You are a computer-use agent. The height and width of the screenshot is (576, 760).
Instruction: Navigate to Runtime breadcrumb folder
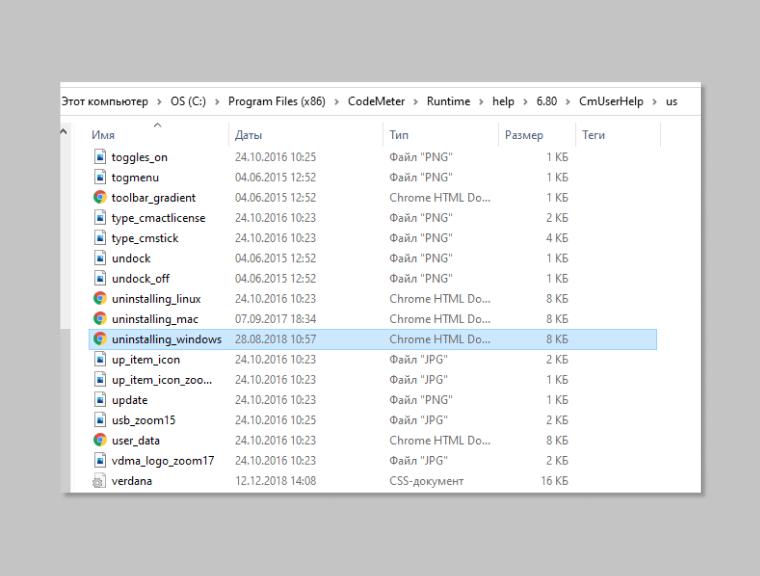[448, 101]
